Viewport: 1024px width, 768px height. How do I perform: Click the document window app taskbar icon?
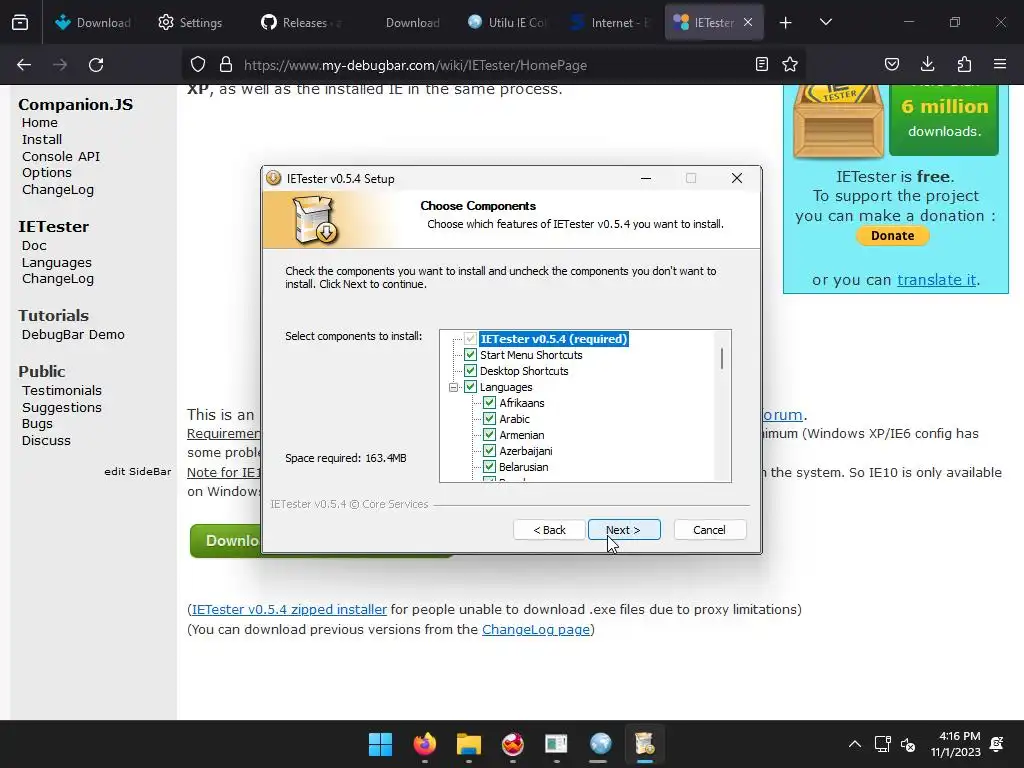(556, 744)
